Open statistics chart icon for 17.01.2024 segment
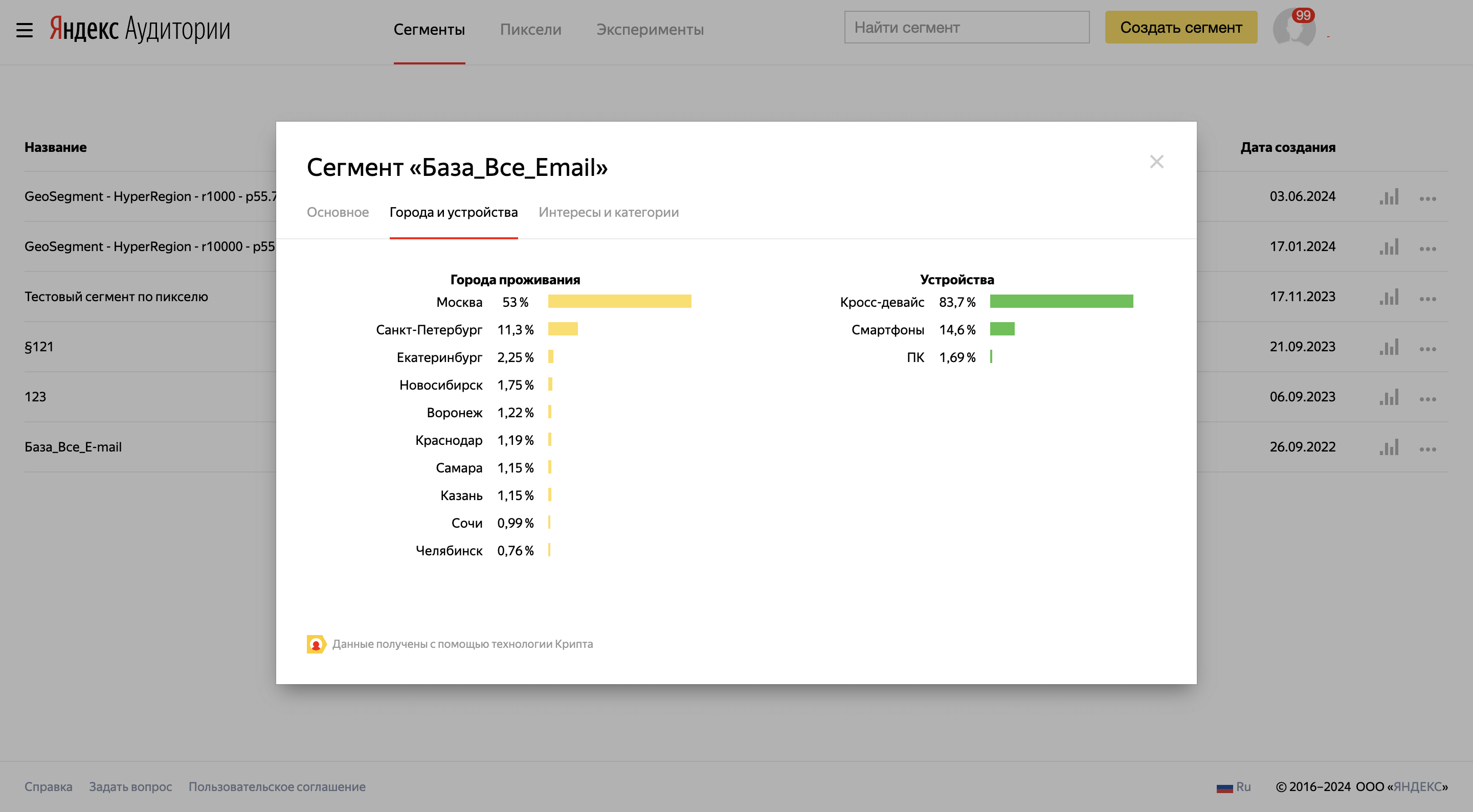The width and height of the screenshot is (1473, 812). click(x=1389, y=247)
